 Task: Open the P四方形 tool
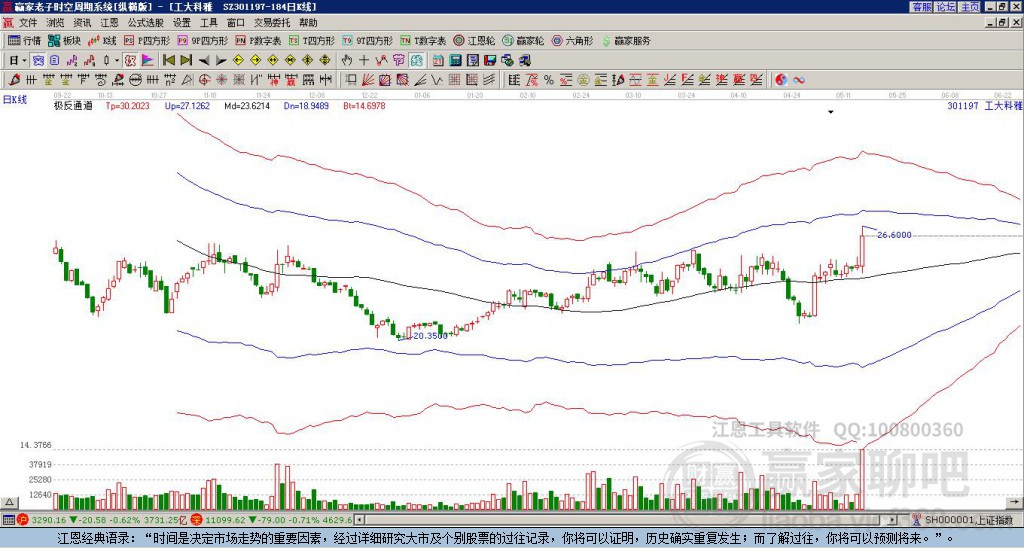coord(147,40)
